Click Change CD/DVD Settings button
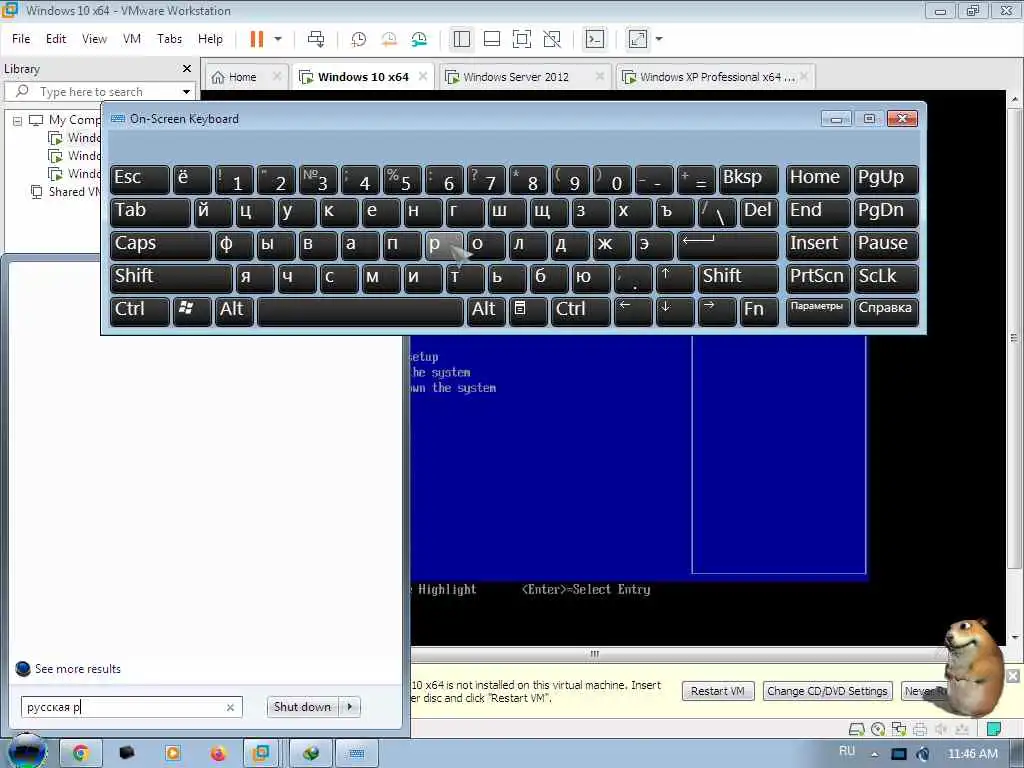 pos(827,691)
